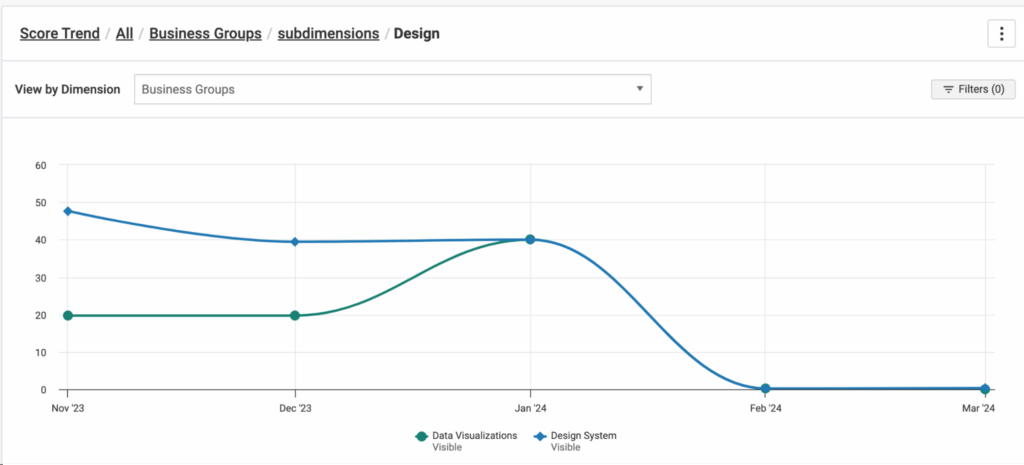The image size is (1024, 465).
Task: Navigate to the All breadcrumb
Action: (124, 33)
